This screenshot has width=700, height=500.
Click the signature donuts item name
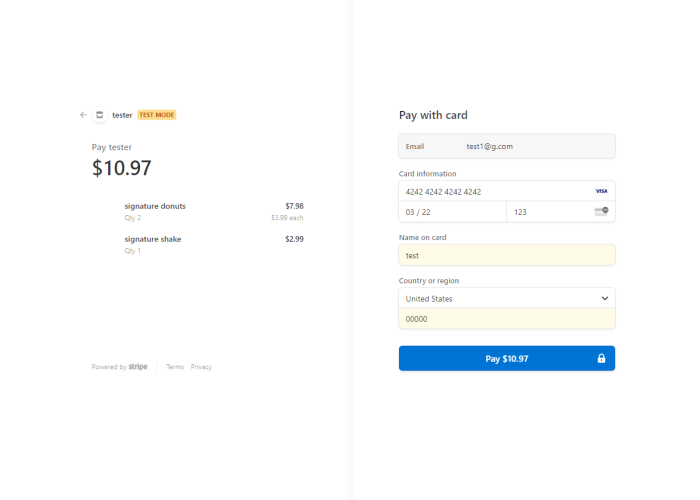[155, 206]
